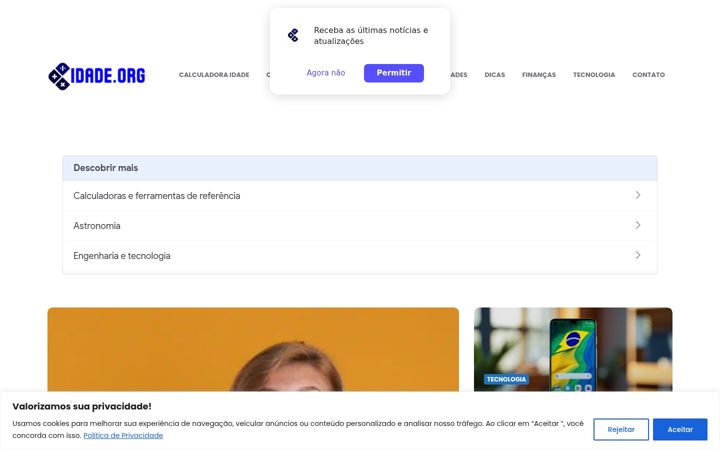Allow notifications with the Permitir button
Image resolution: width=720 pixels, height=450 pixels.
pos(394,73)
